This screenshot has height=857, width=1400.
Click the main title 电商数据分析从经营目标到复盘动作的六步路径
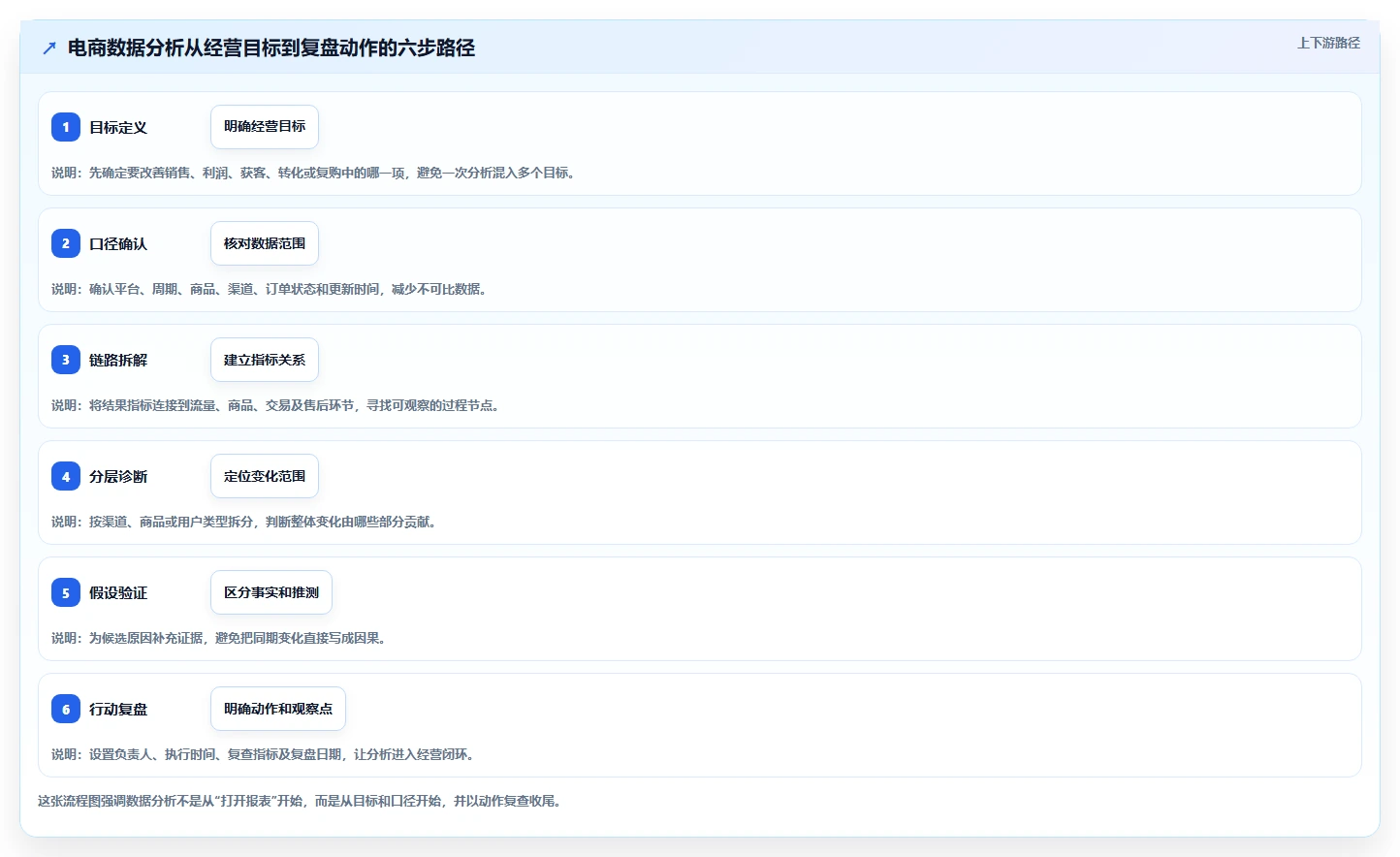pos(271,48)
